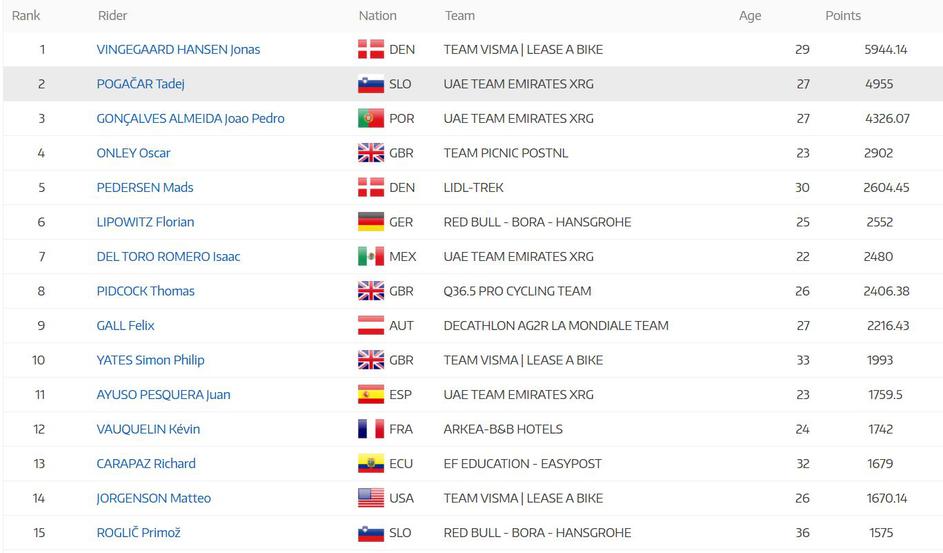Click the Portugal flag icon
The height and width of the screenshot is (553, 943).
tap(371, 119)
